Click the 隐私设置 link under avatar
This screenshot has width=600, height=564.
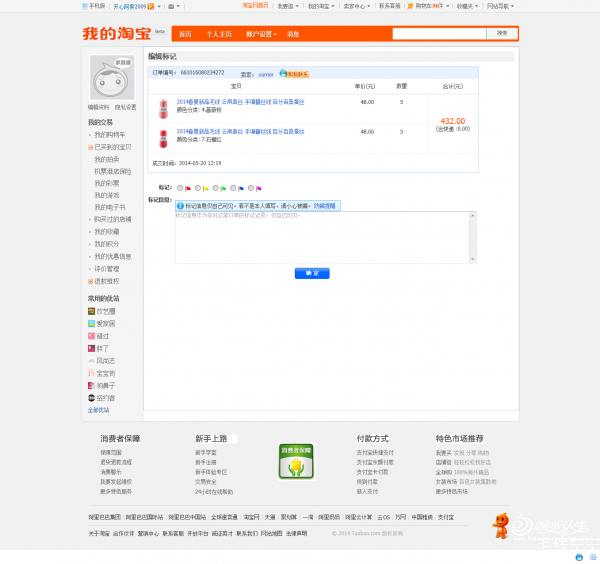tap(126, 107)
